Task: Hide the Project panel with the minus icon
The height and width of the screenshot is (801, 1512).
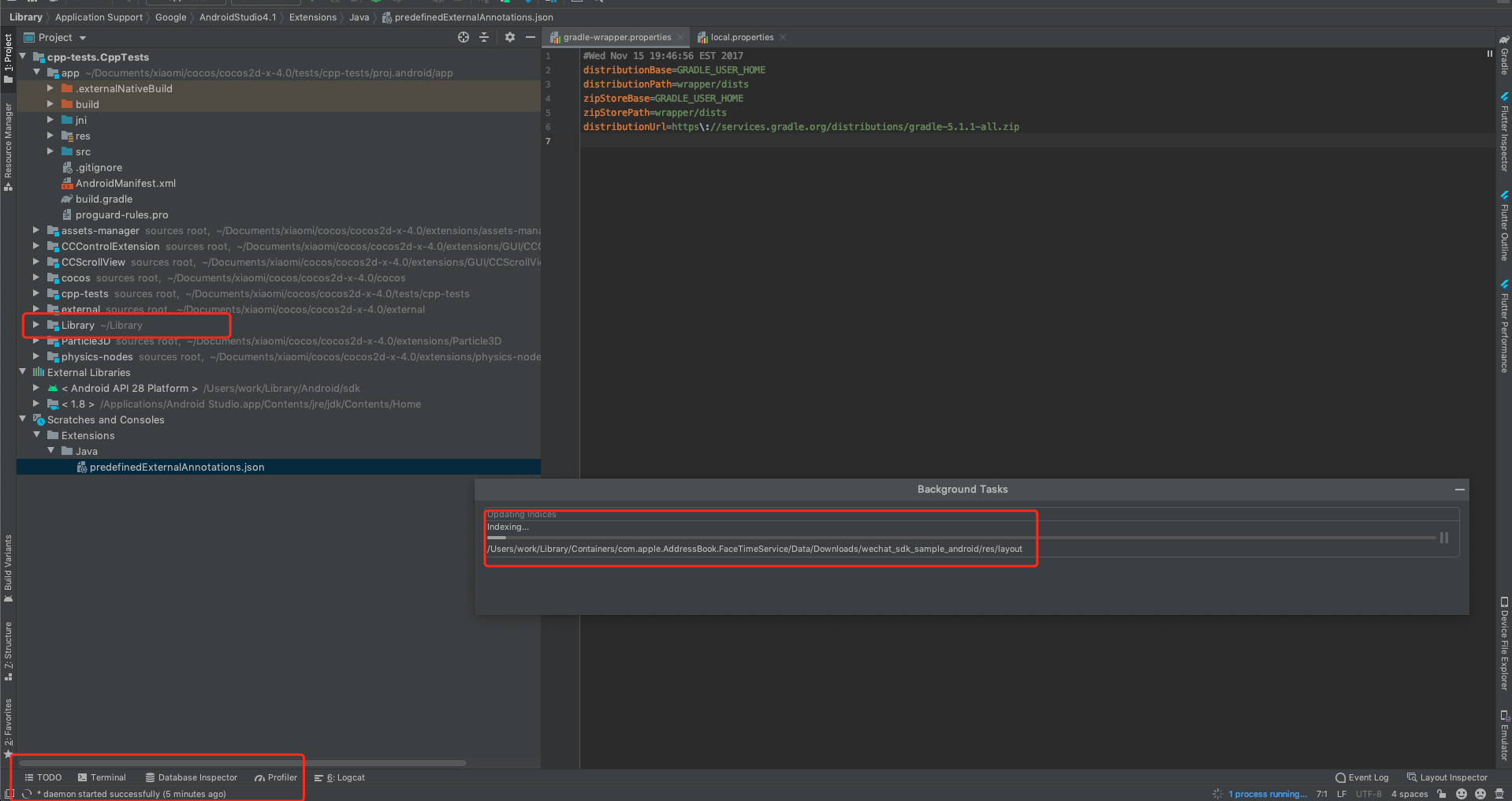Action: tap(531, 37)
